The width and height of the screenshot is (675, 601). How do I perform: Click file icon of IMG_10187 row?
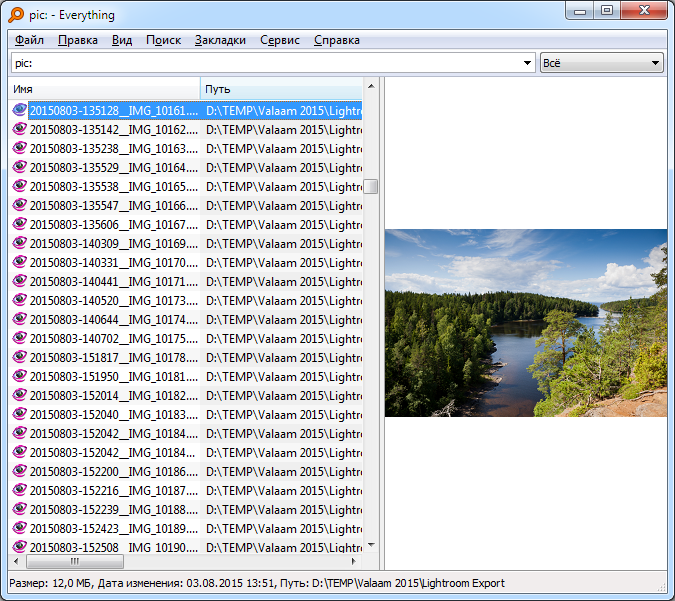pyautogui.click(x=19, y=489)
